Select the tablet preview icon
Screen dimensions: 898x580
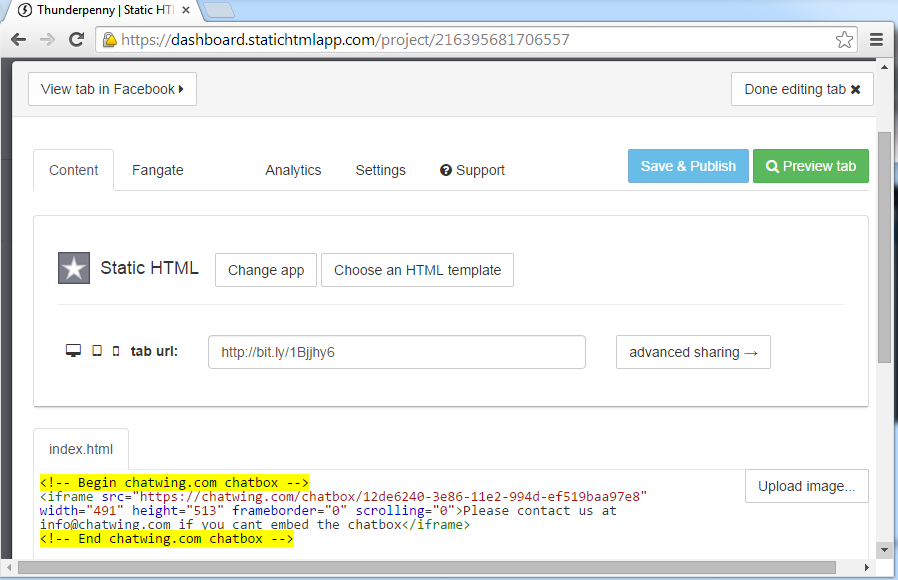click(x=97, y=350)
